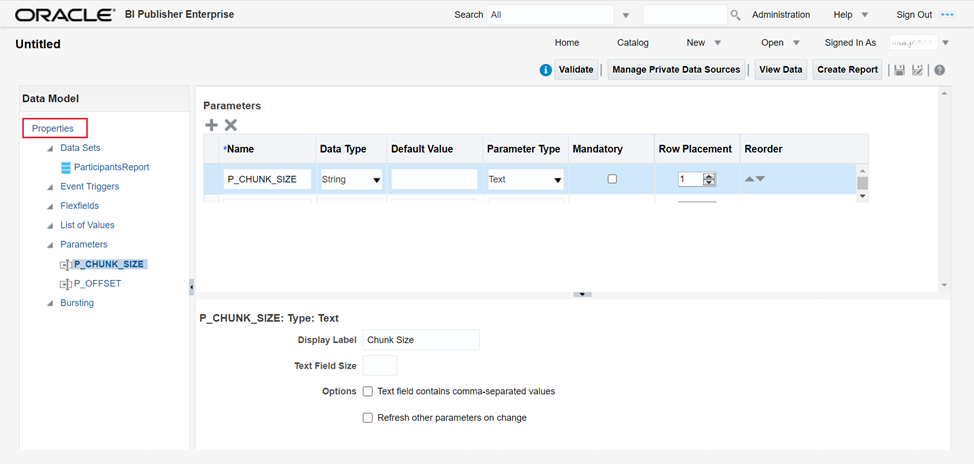The image size is (974, 464).
Task: Click the Properties link in Data Model
Action: click(x=53, y=128)
